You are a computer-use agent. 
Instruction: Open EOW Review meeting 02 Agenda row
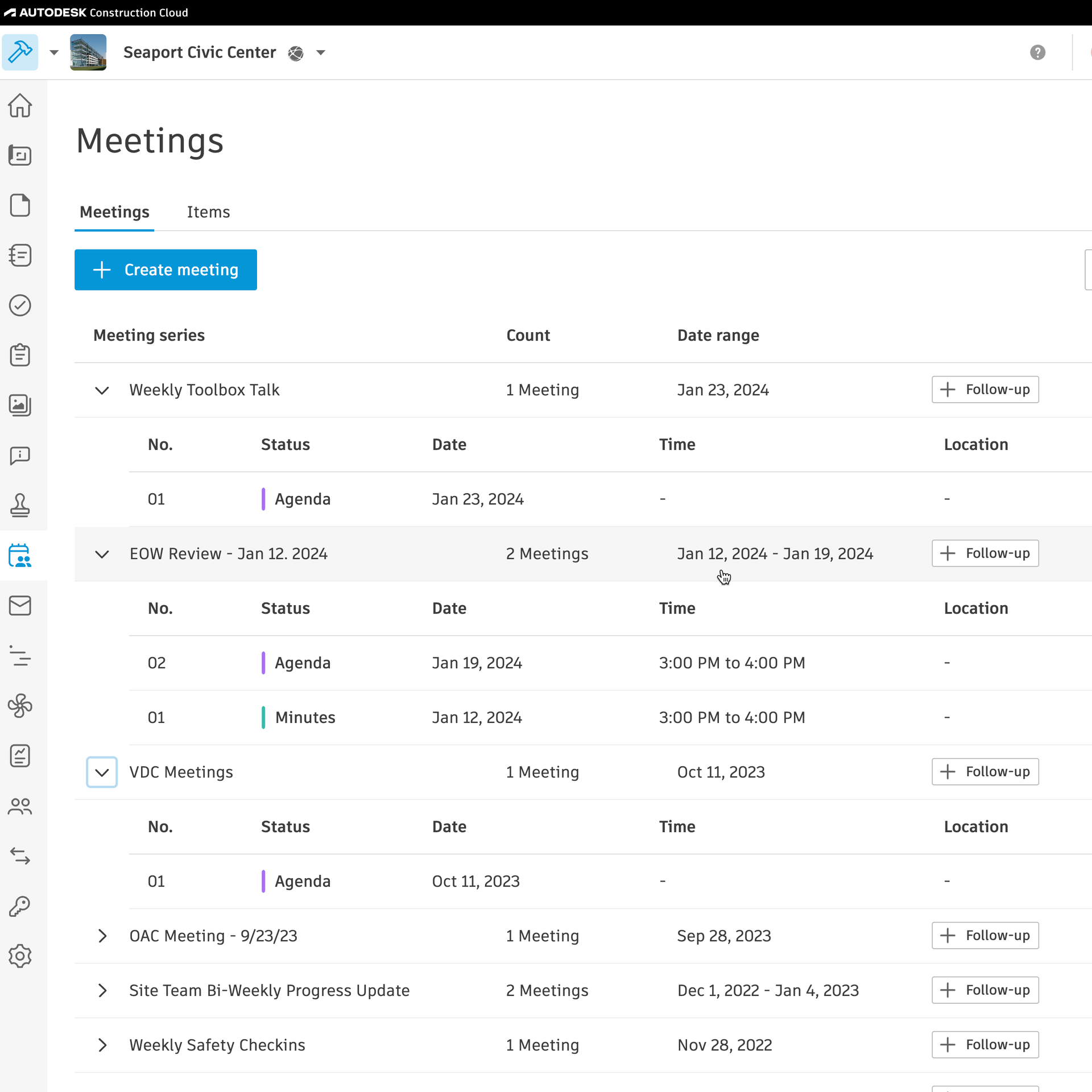pyautogui.click(x=610, y=663)
